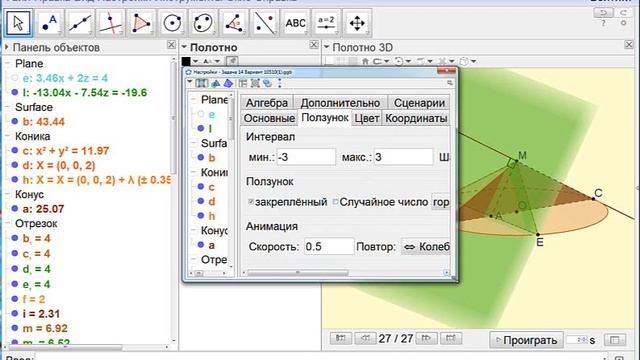Open the 3D pyramid settings icon
The height and width of the screenshot is (360, 640).
point(228,83)
